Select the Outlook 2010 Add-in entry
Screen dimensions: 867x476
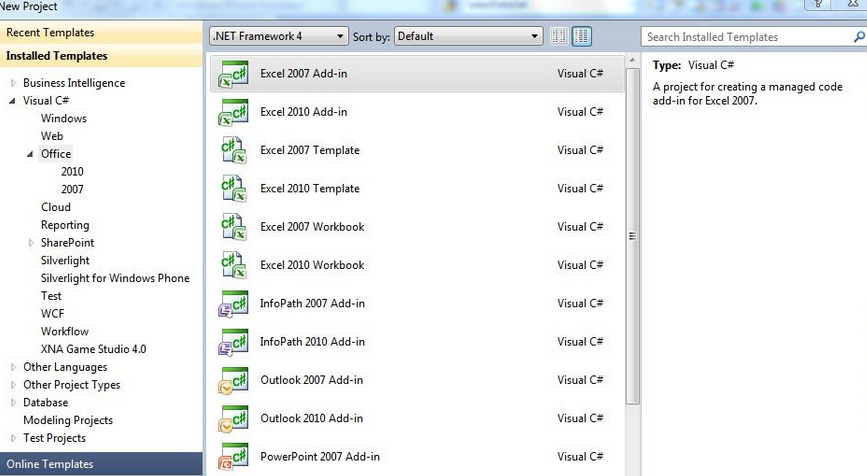[x=417, y=418]
